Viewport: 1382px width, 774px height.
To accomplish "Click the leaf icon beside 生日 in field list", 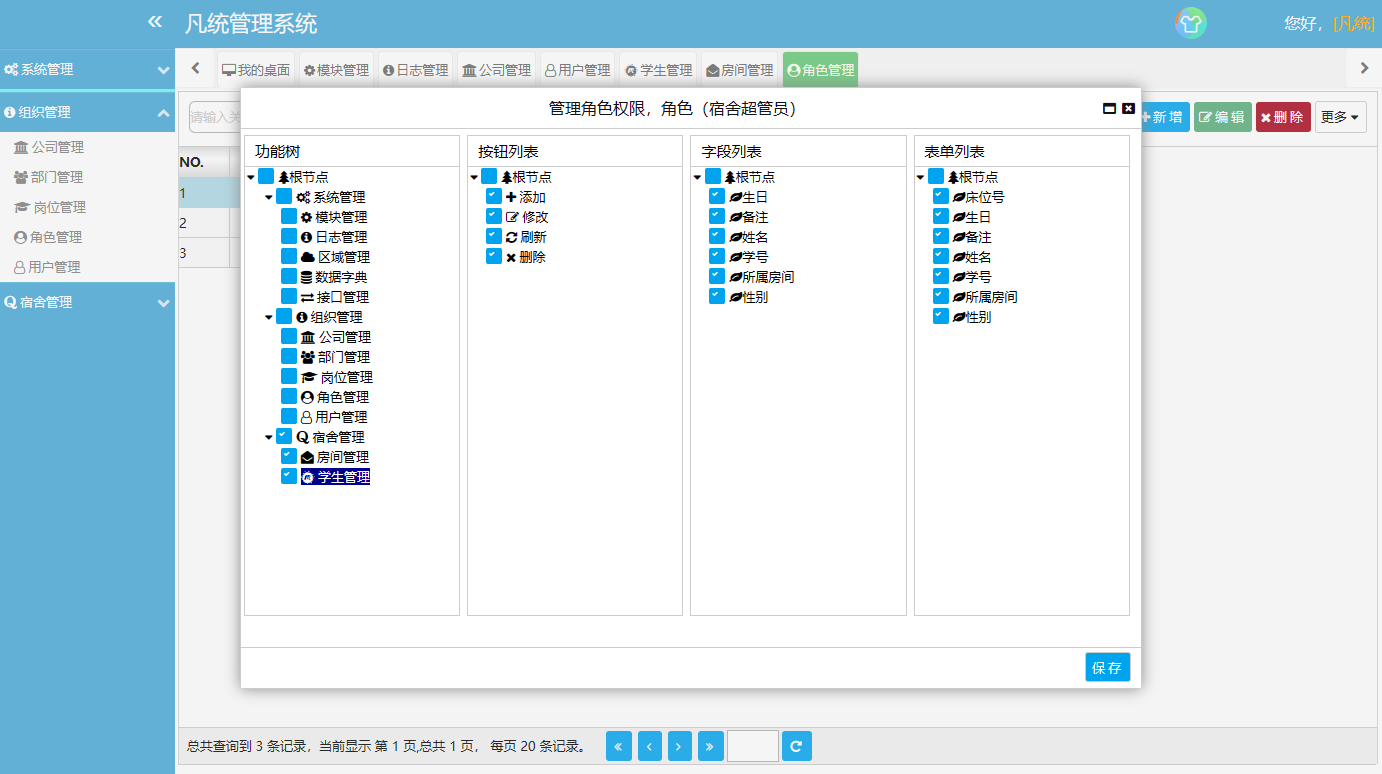I will [735, 197].
